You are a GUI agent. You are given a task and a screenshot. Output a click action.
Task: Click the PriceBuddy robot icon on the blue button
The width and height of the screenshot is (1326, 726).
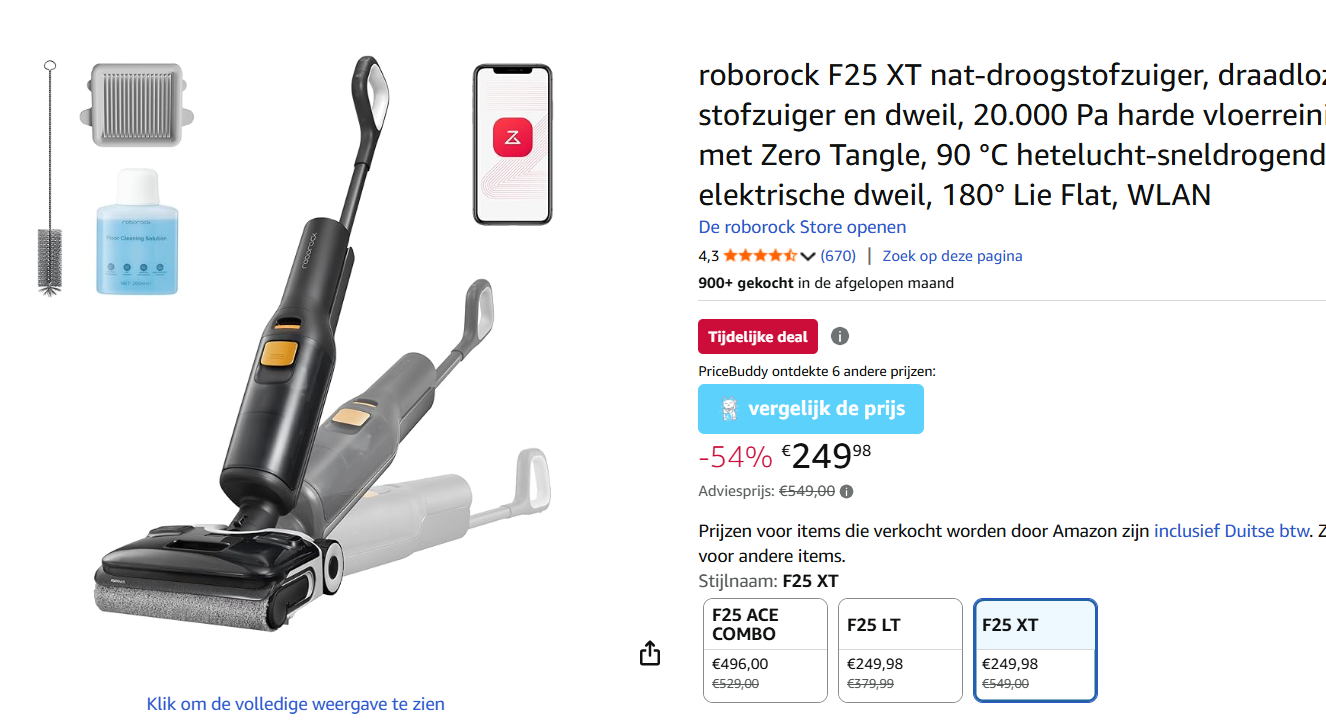click(731, 408)
